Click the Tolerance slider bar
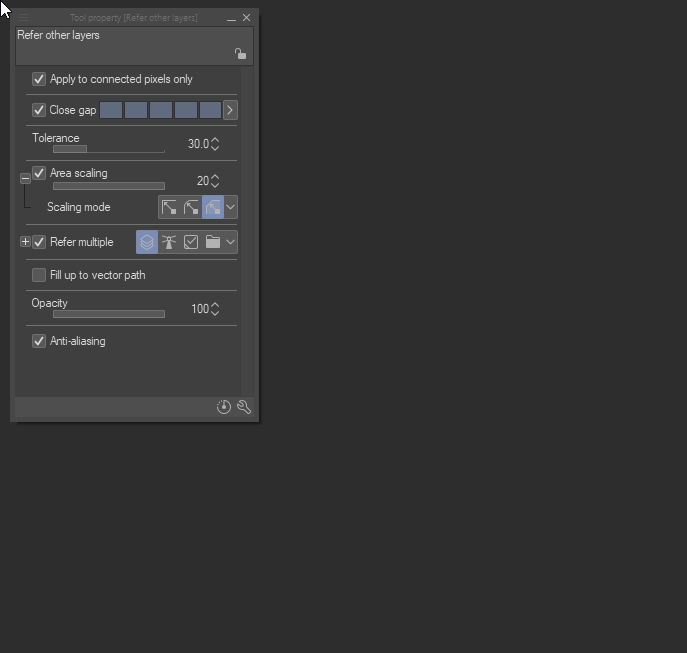The image size is (687, 653). [109, 149]
